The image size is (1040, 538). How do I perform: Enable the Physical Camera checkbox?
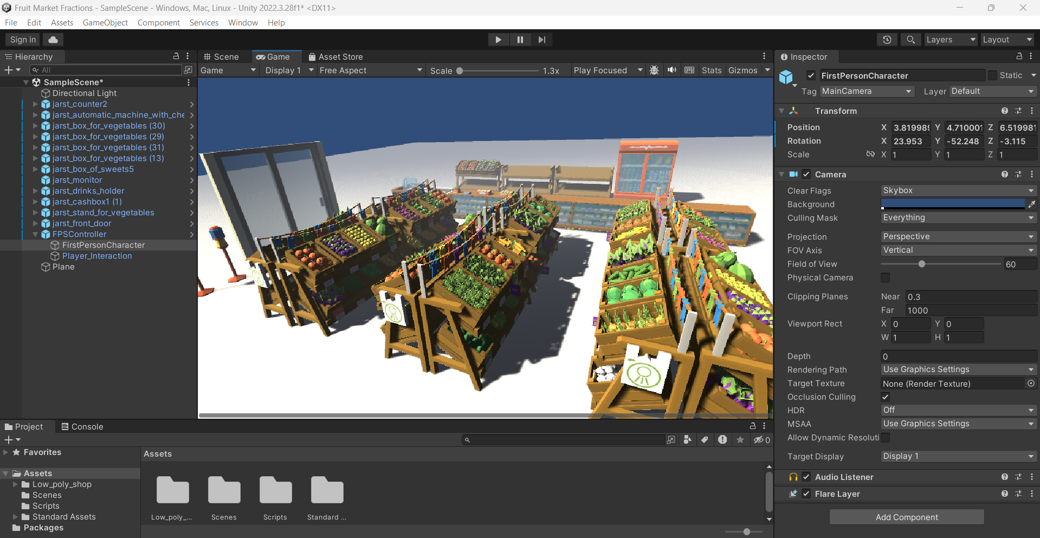885,278
